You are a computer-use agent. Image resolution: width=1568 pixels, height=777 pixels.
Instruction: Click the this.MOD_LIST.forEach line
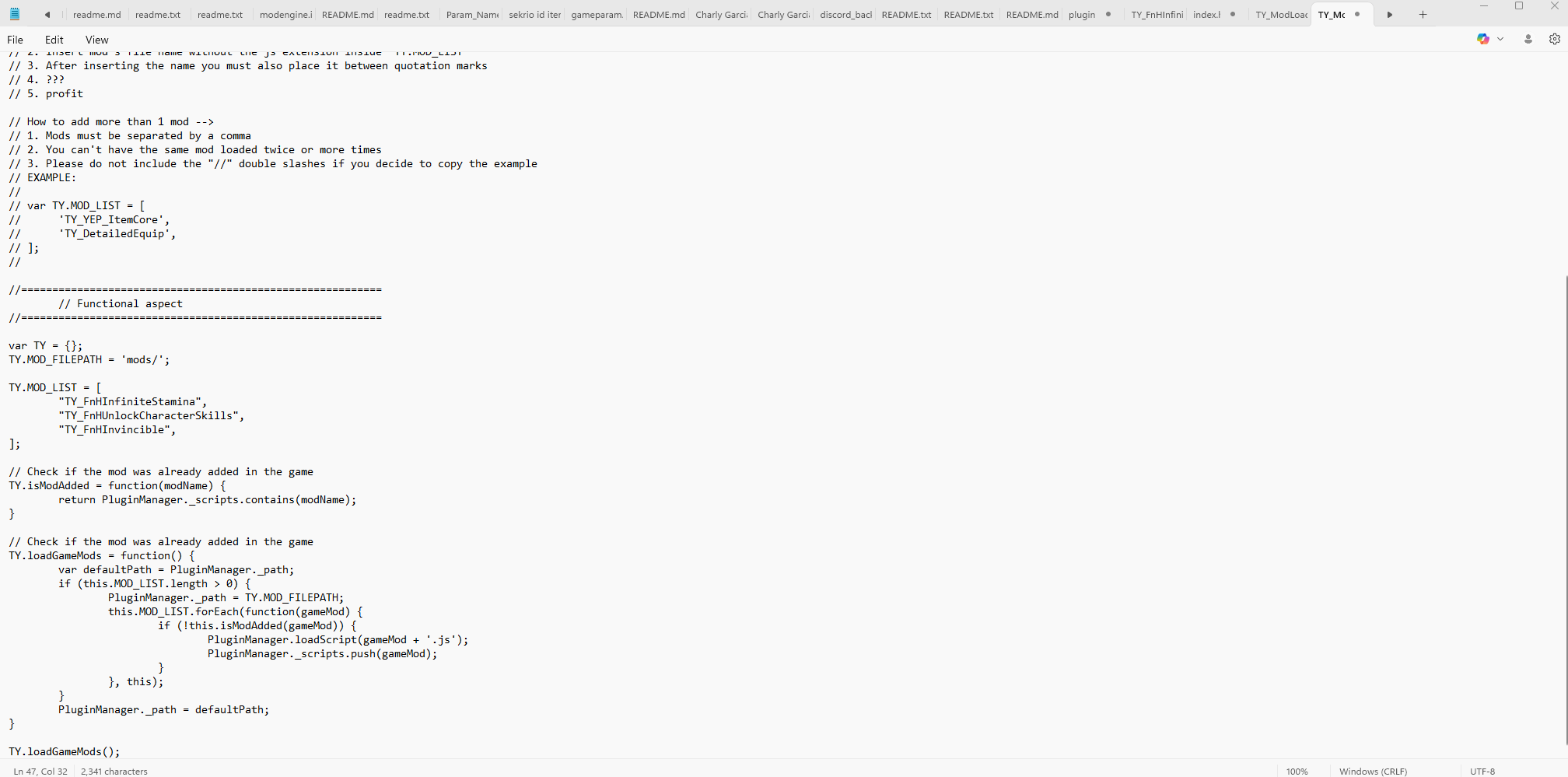pos(236,611)
